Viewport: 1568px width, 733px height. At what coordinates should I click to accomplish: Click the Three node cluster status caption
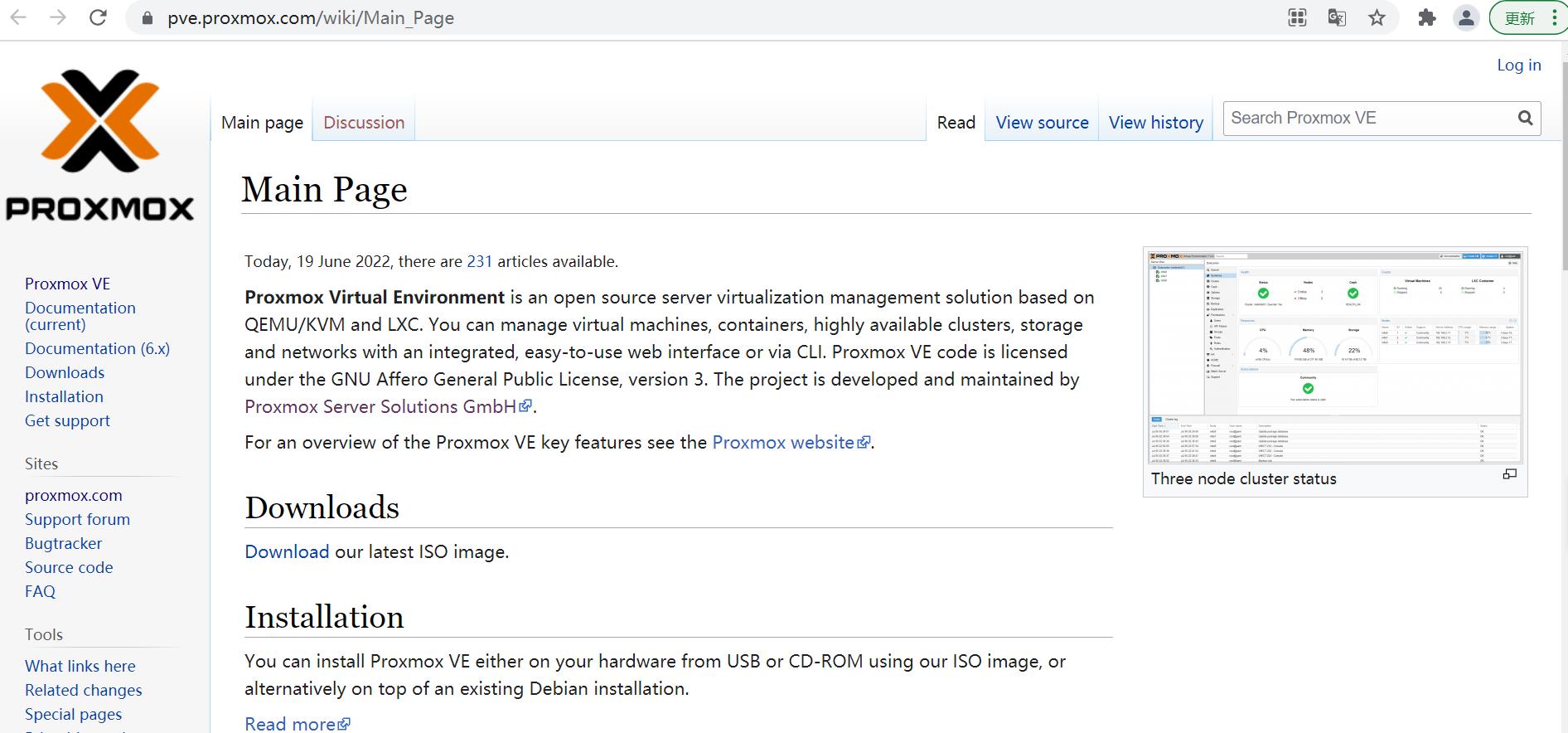pyautogui.click(x=1243, y=478)
